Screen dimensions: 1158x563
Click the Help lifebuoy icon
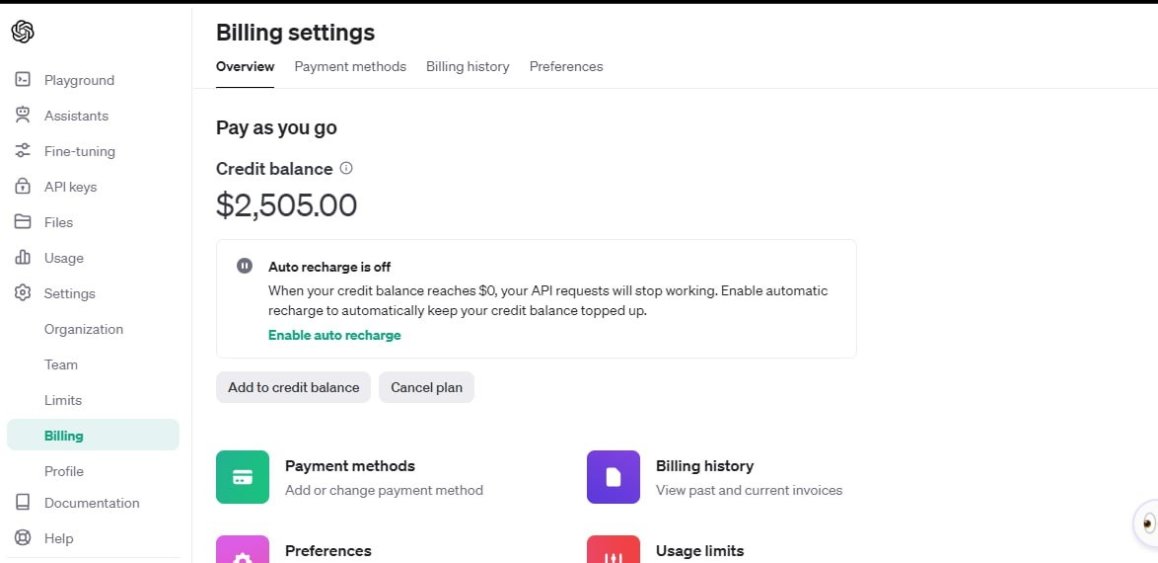tap(23, 538)
